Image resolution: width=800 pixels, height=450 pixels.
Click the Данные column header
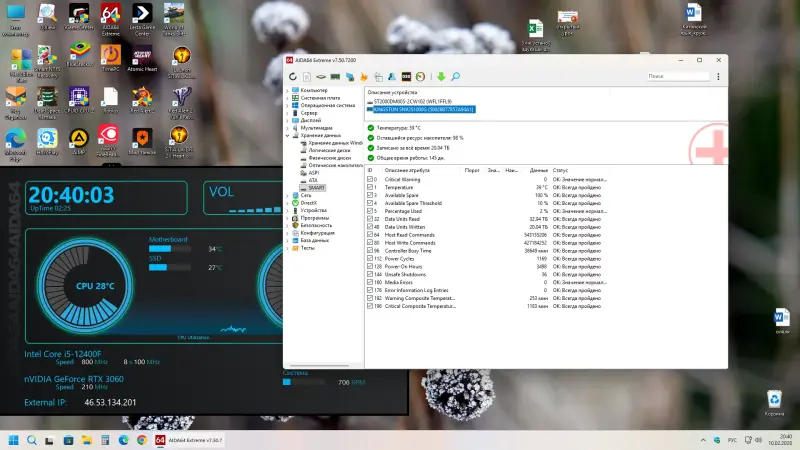[538, 170]
